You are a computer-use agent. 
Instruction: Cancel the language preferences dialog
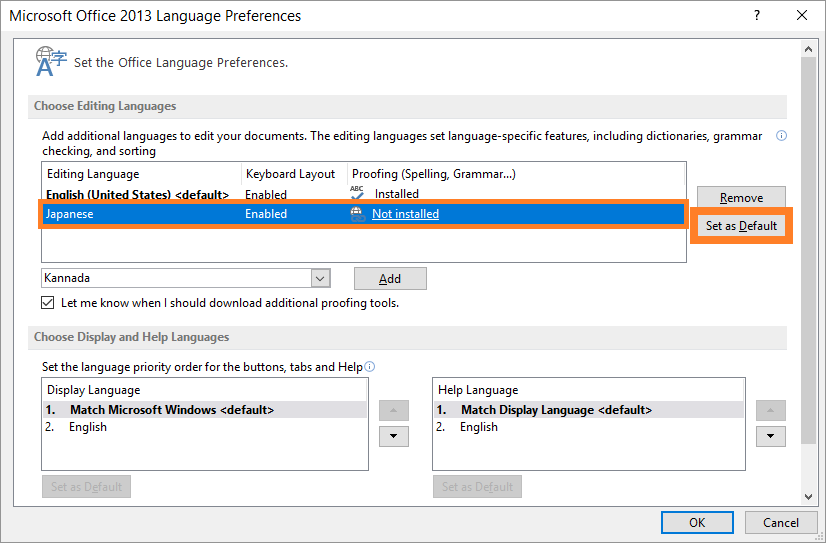(x=781, y=522)
